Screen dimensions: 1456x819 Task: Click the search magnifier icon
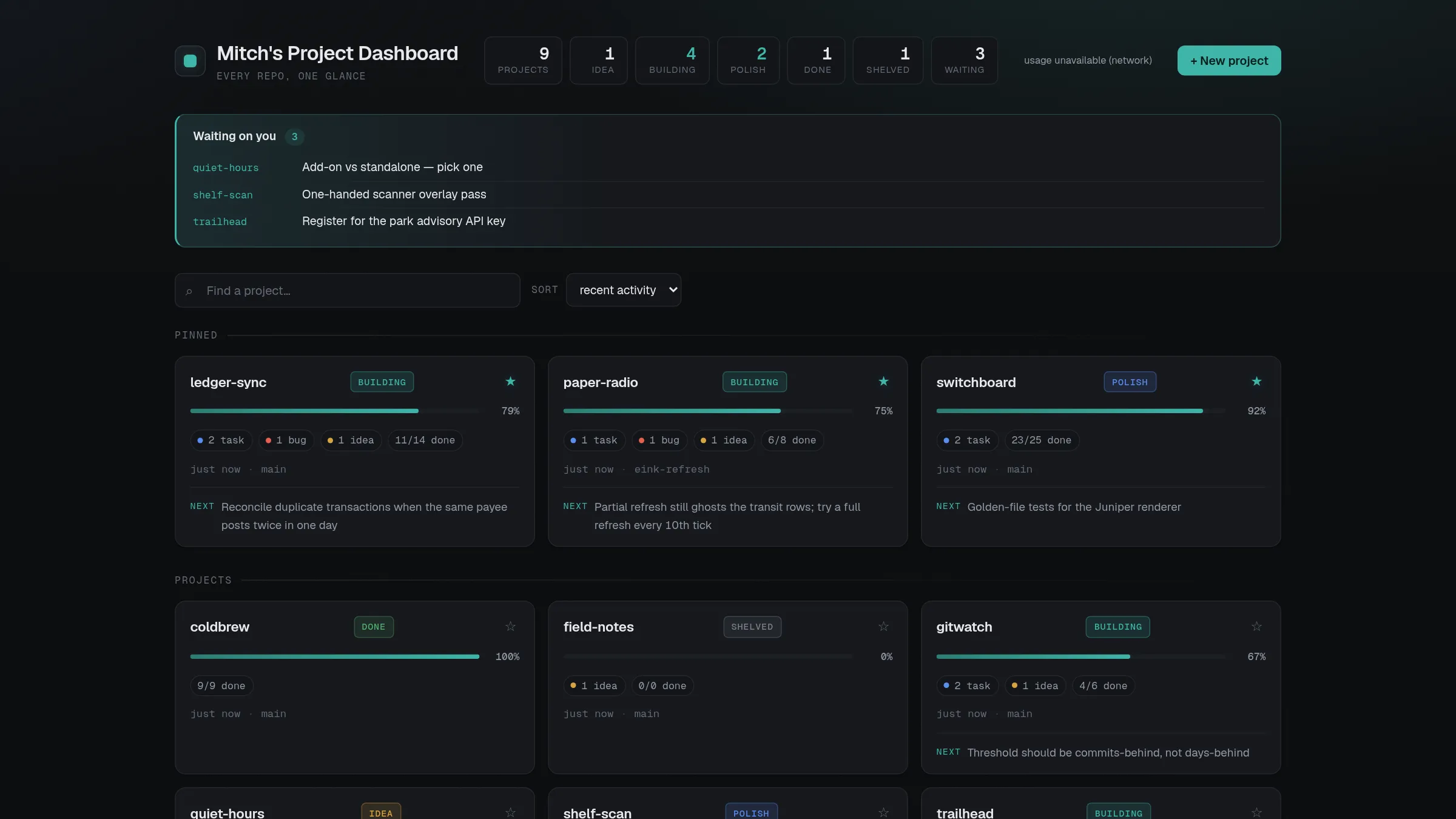(x=189, y=292)
